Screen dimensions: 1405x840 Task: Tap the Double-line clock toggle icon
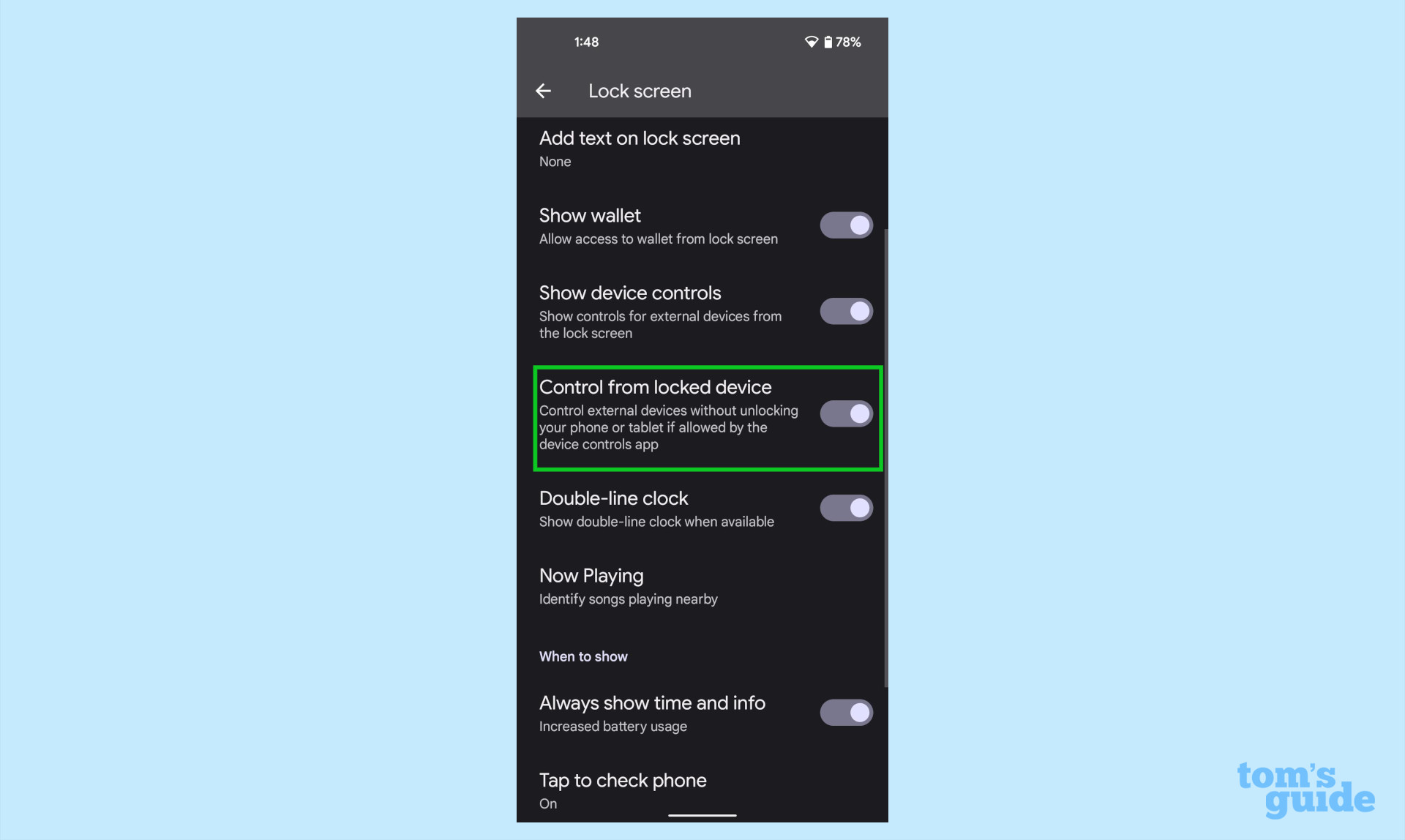click(x=845, y=507)
